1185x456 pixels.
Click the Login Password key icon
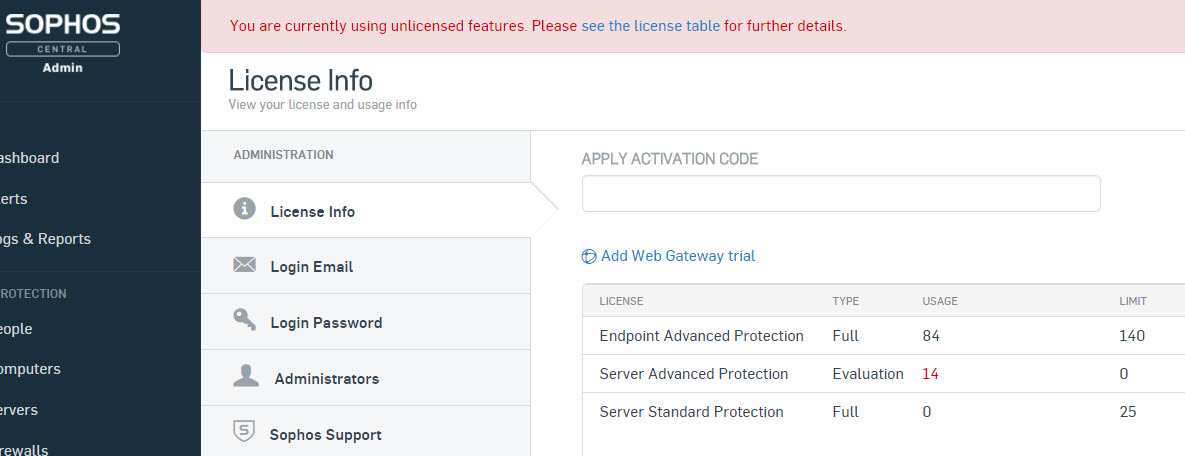(244, 320)
